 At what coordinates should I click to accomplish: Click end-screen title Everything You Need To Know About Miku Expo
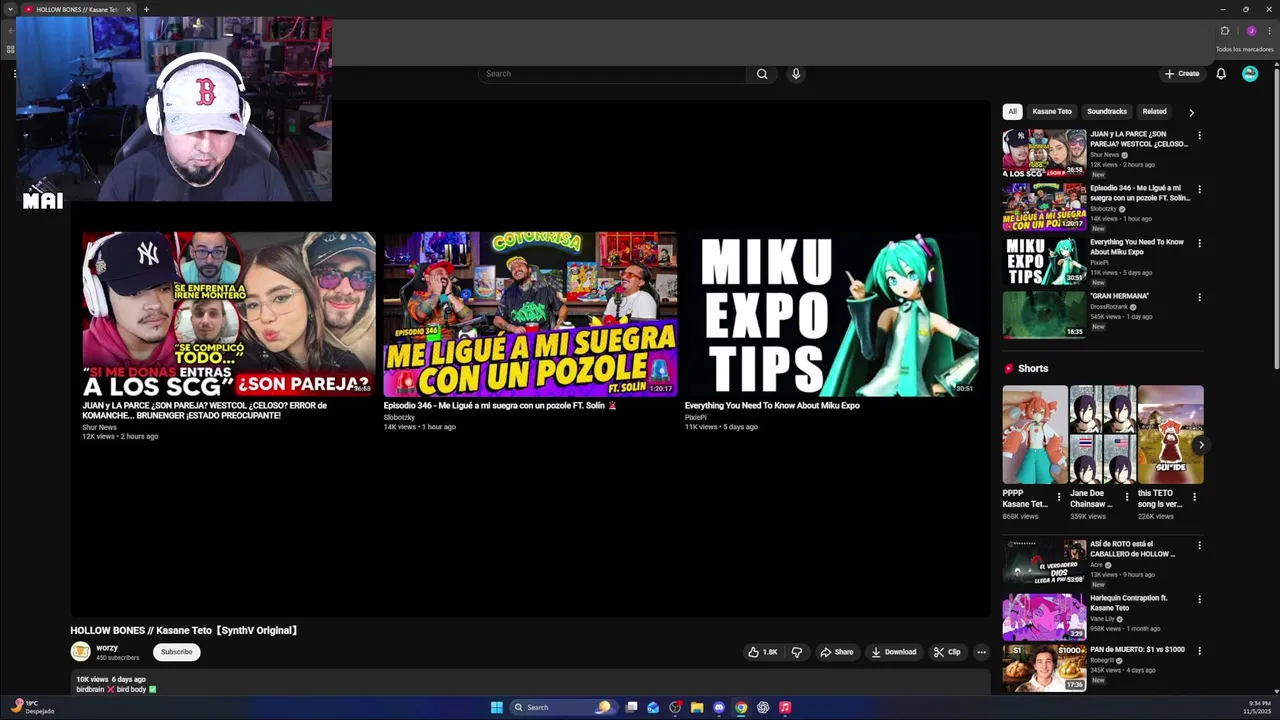click(772, 406)
